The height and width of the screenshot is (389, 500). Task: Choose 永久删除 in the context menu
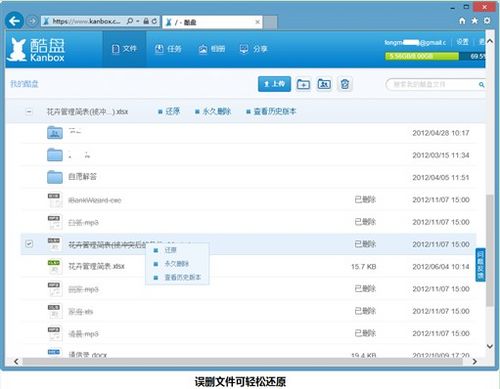(177, 264)
